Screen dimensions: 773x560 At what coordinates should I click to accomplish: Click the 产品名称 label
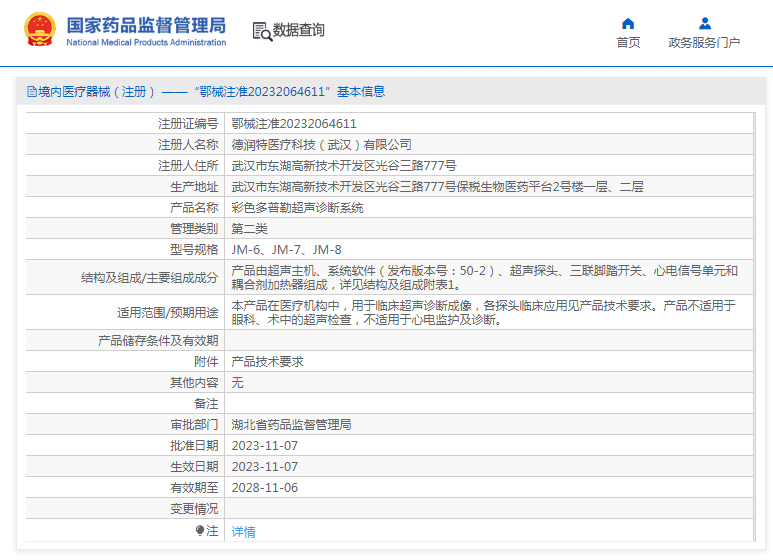pos(194,208)
